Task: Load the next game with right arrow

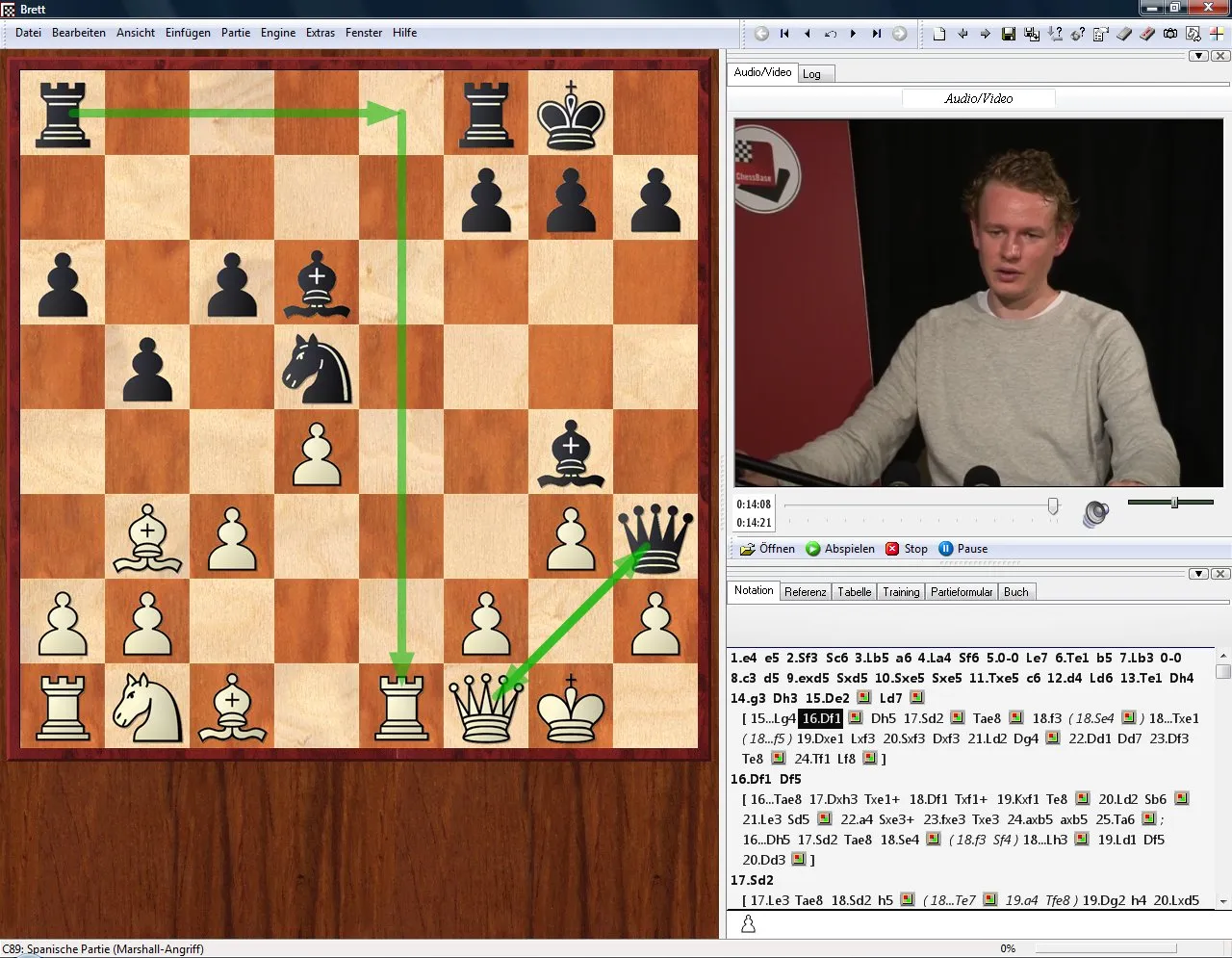Action: (x=985, y=34)
